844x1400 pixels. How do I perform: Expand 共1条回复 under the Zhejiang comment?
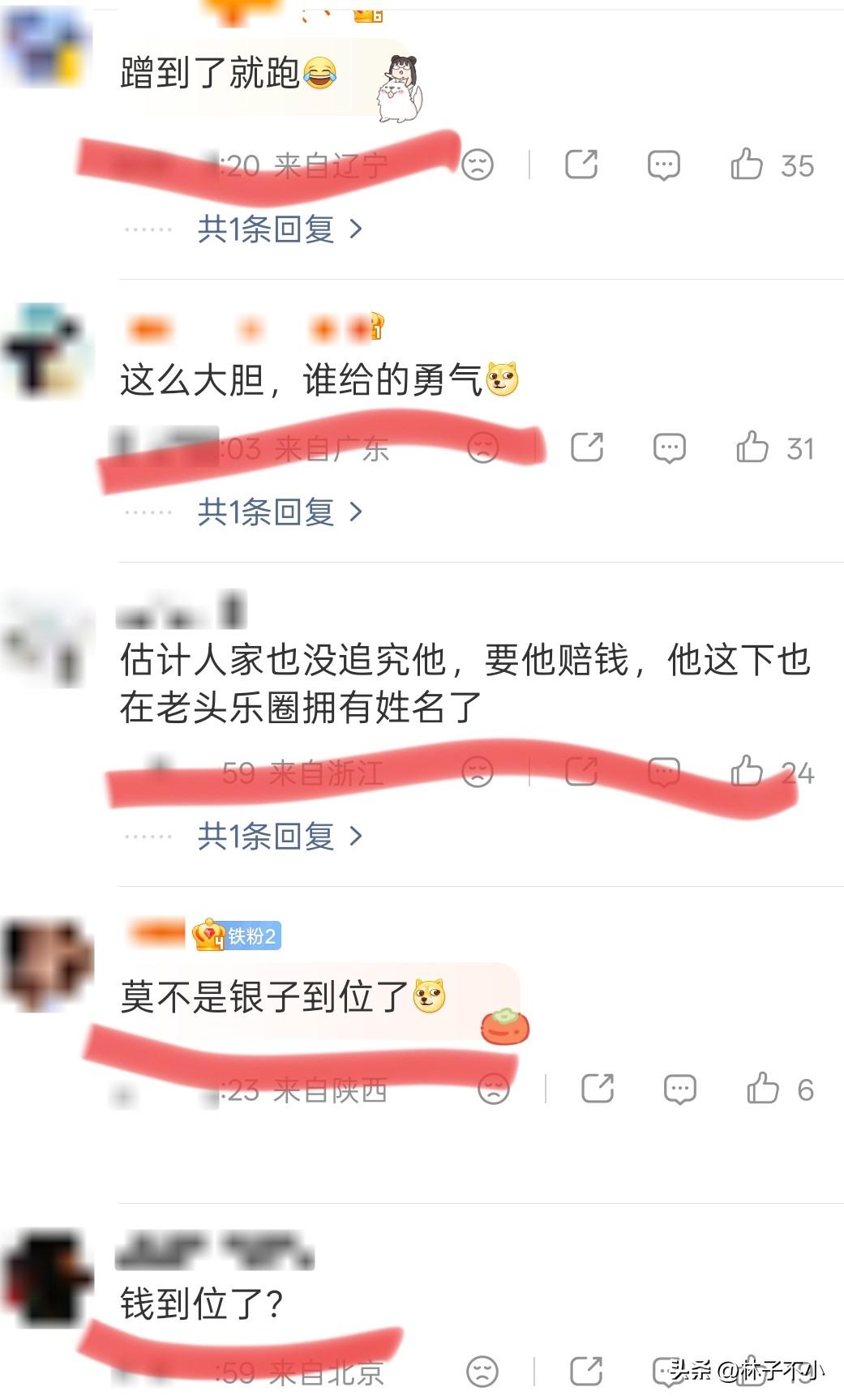point(280,836)
